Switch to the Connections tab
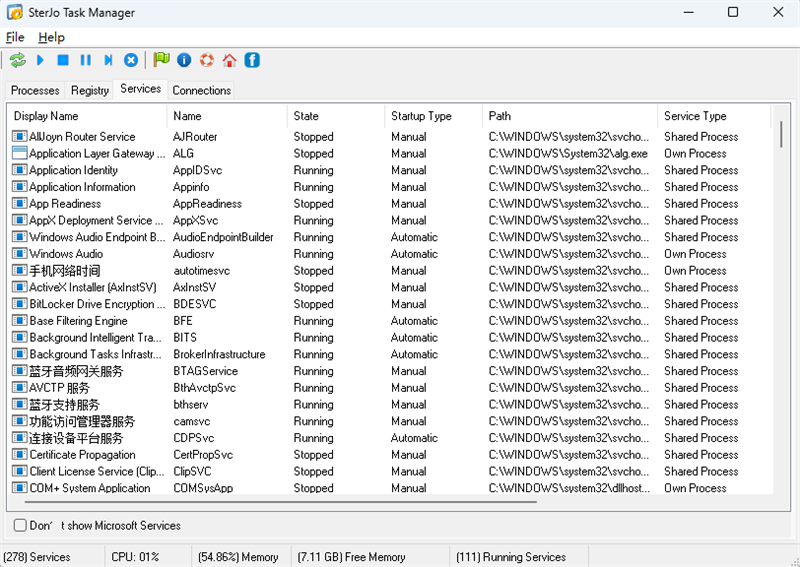 click(202, 90)
